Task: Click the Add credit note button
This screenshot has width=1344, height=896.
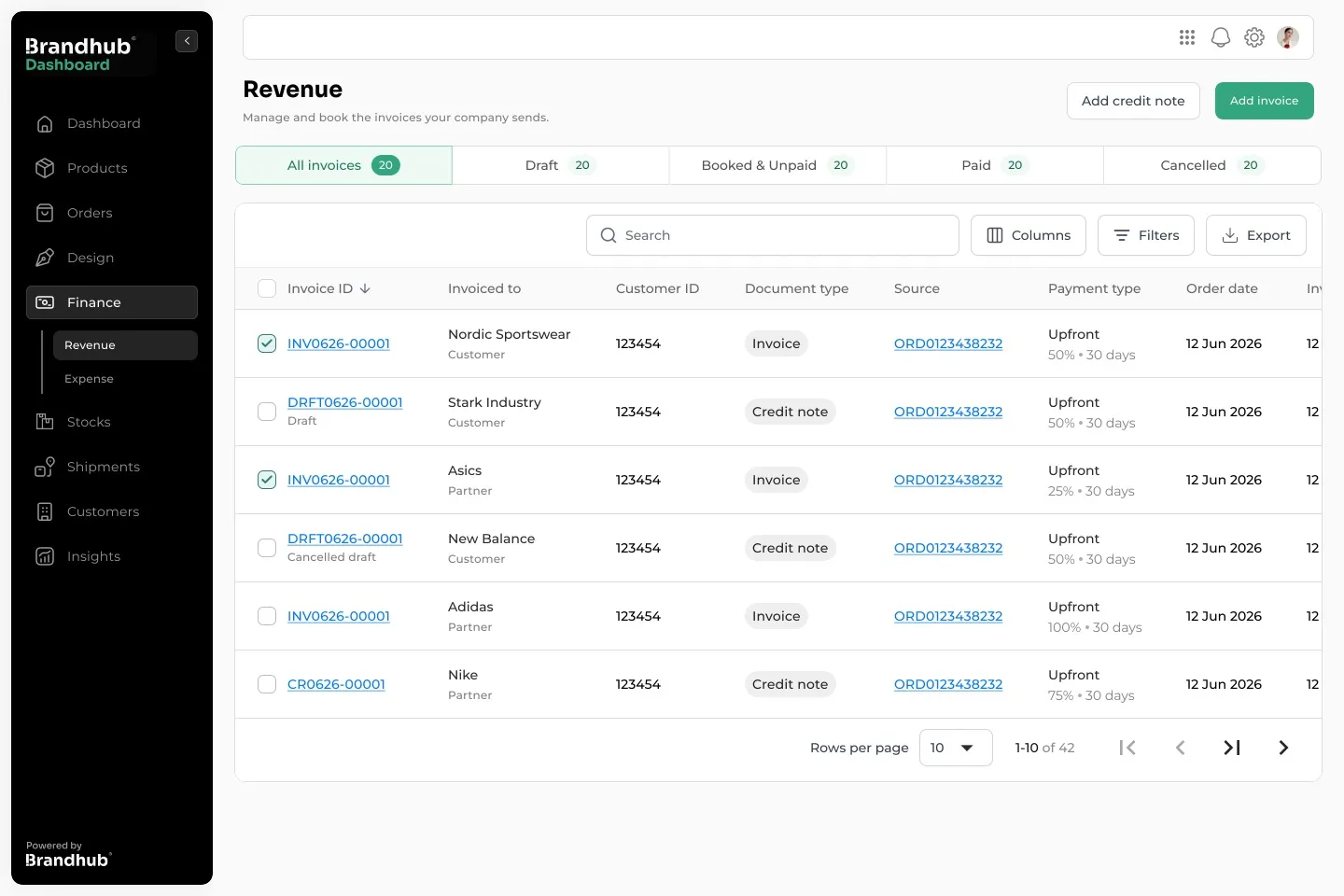Action: [1133, 101]
